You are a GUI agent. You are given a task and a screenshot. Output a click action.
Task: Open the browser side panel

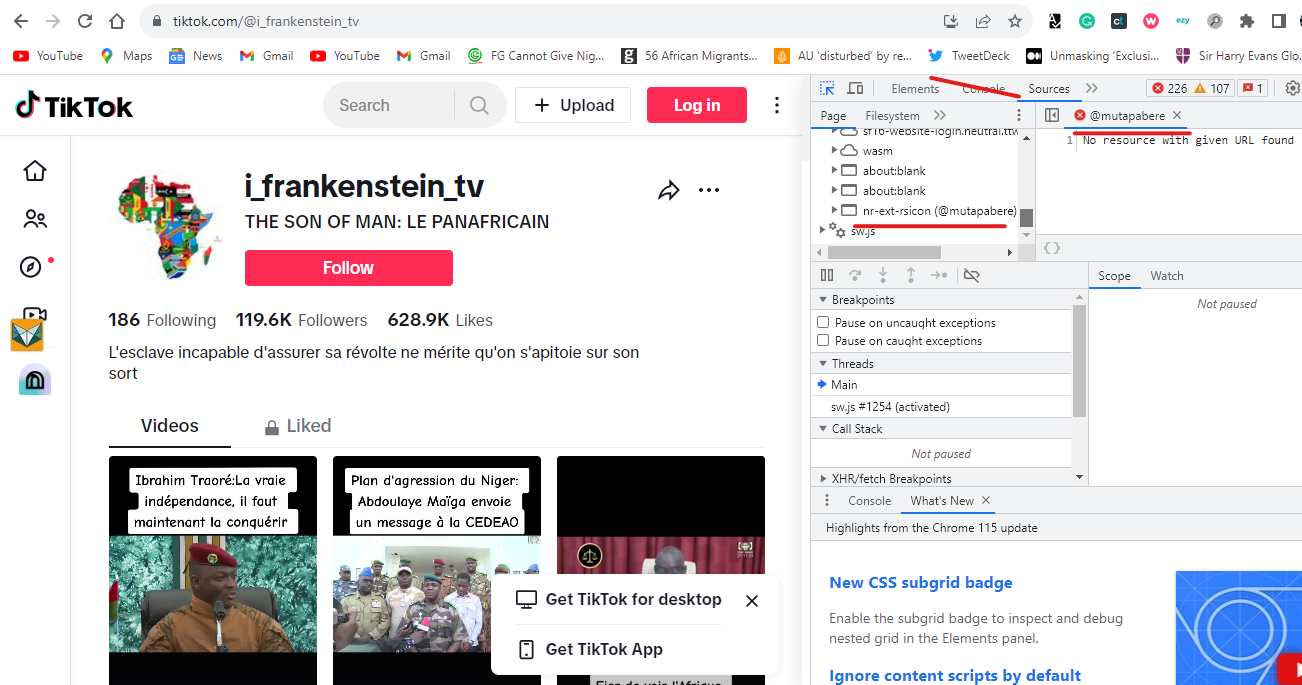(1278, 21)
